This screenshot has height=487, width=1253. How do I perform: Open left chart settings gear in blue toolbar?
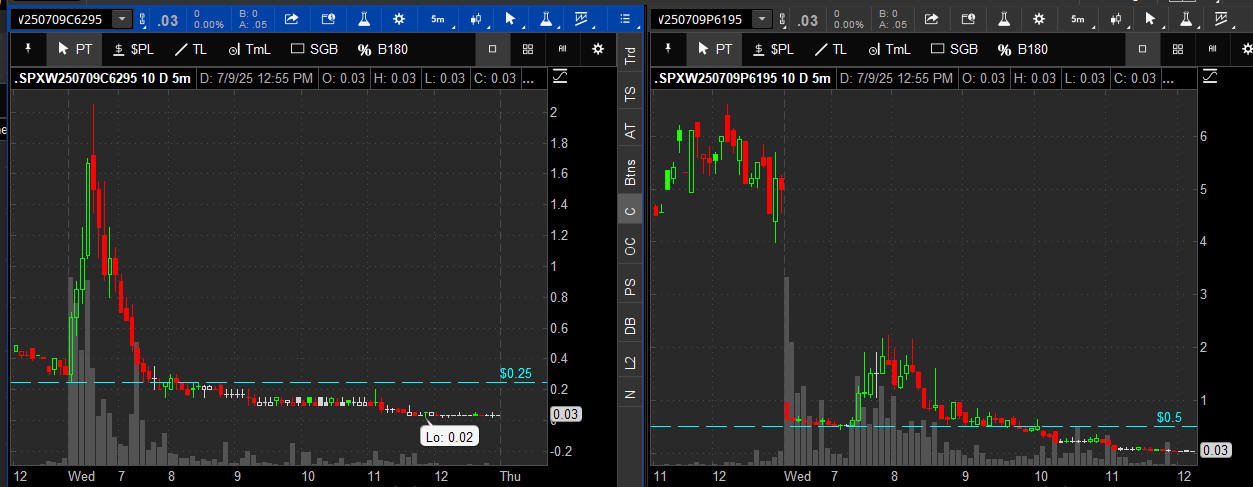(399, 19)
